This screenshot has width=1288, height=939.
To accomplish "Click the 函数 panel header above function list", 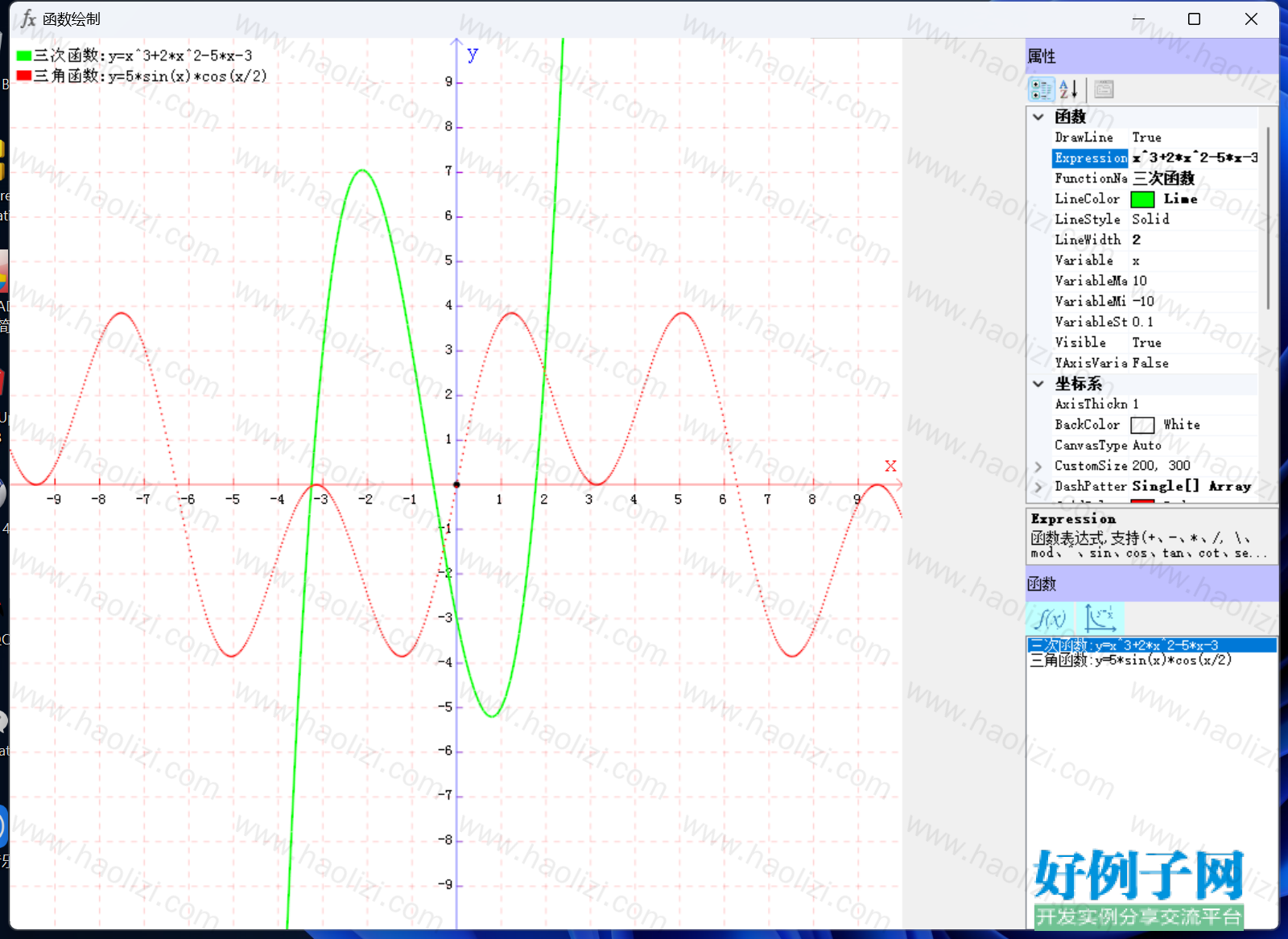I will coord(1152,584).
